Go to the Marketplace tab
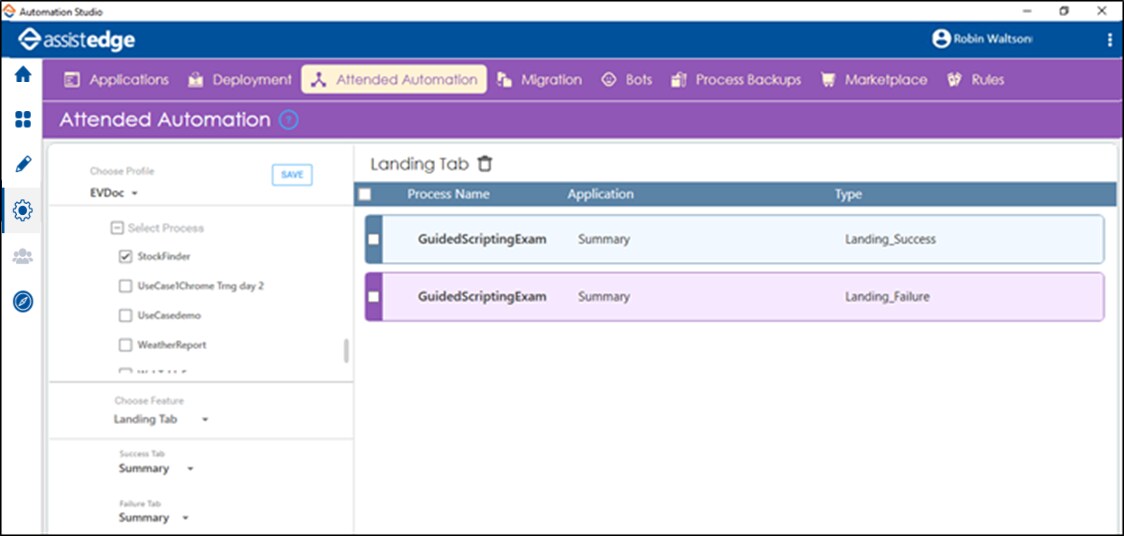Image resolution: width=1124 pixels, height=536 pixels. coord(873,80)
